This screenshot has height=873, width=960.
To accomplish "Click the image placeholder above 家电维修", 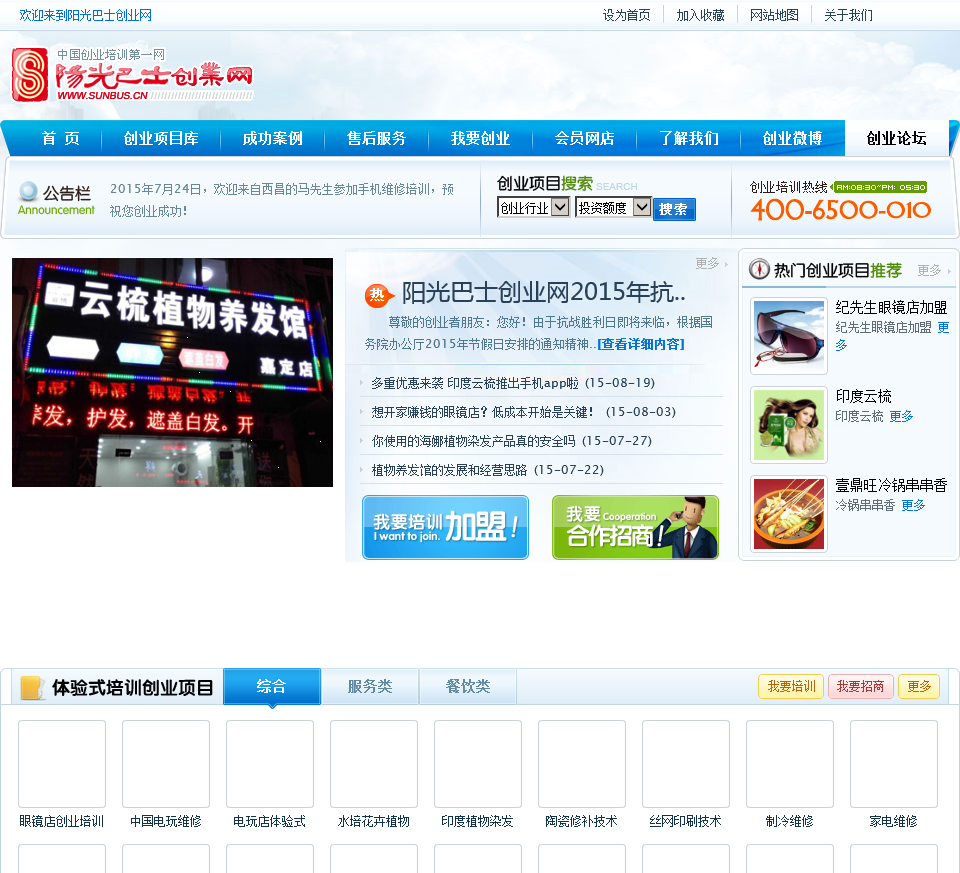I will pyautogui.click(x=894, y=764).
